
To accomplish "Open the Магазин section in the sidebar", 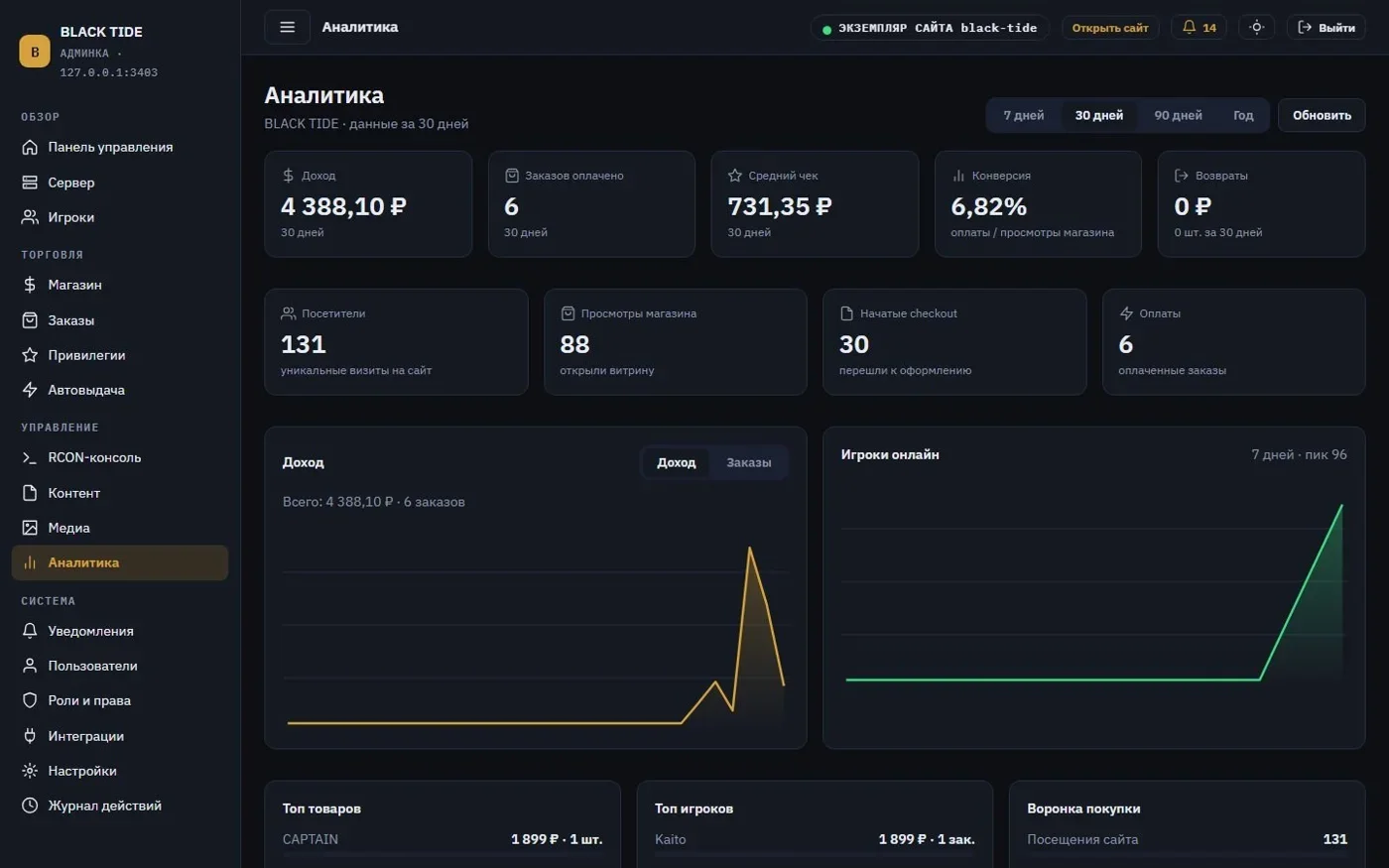I will tap(120, 285).
